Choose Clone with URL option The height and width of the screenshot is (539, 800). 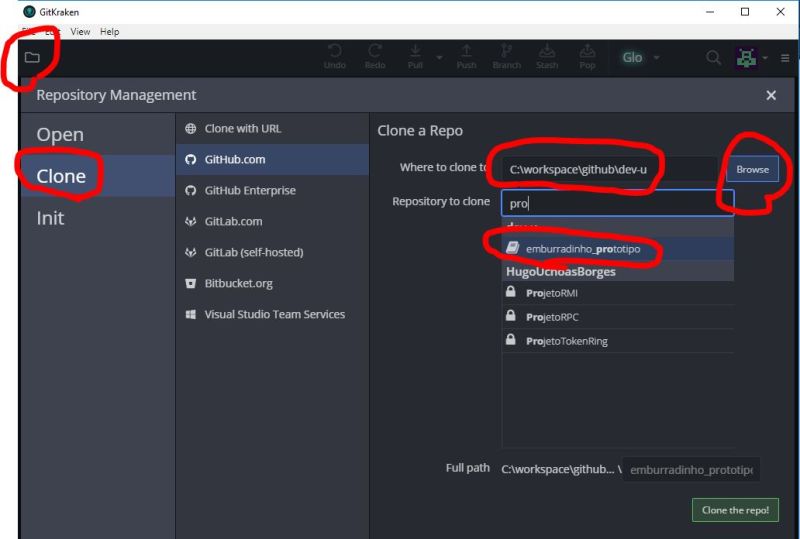(272, 129)
